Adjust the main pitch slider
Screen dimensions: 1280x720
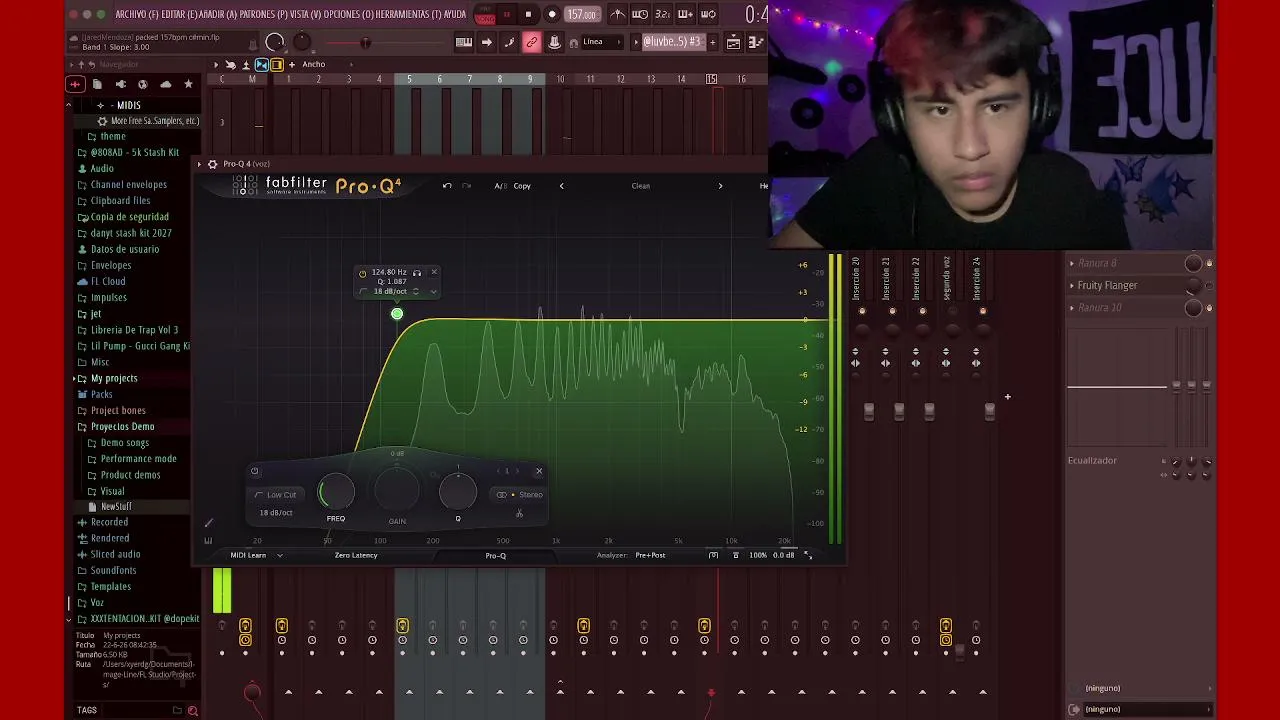click(x=365, y=42)
